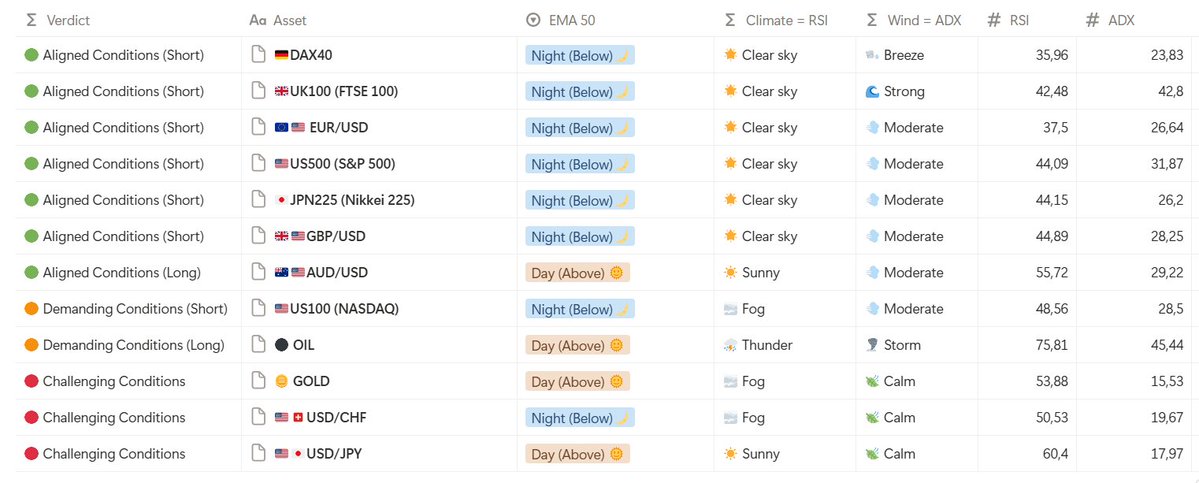Open the page icon beside JPN225 (Nikkei 225)

click(259, 200)
